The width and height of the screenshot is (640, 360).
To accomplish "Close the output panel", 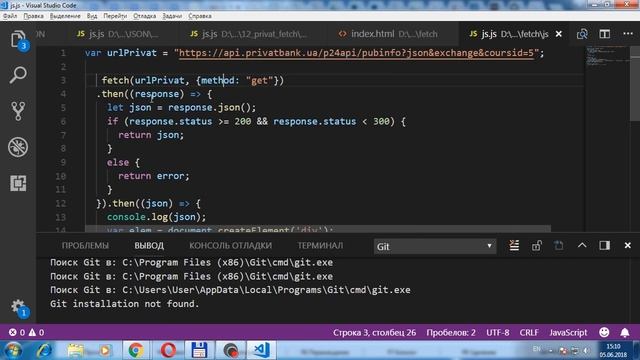I will [628, 245].
